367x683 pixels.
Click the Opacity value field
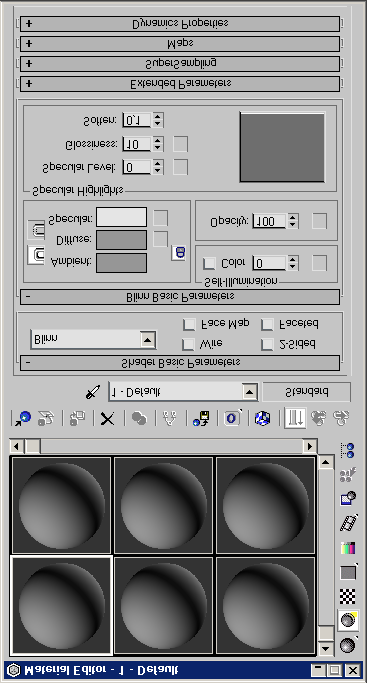click(x=269, y=221)
